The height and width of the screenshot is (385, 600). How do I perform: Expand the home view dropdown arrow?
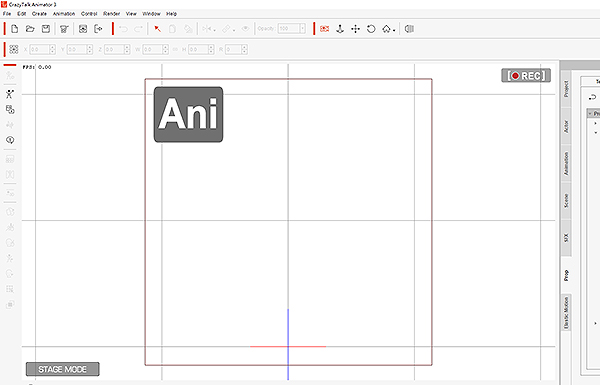(x=394, y=30)
